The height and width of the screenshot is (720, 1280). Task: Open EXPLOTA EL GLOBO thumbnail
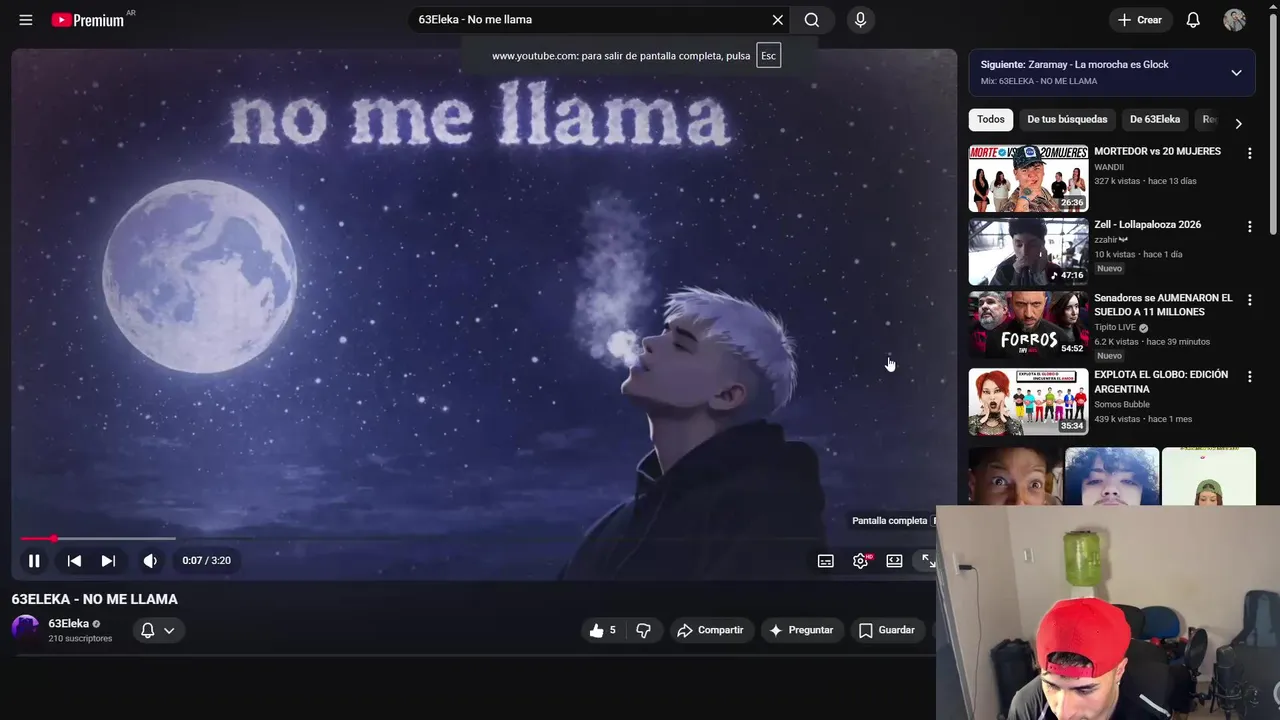coord(1028,402)
